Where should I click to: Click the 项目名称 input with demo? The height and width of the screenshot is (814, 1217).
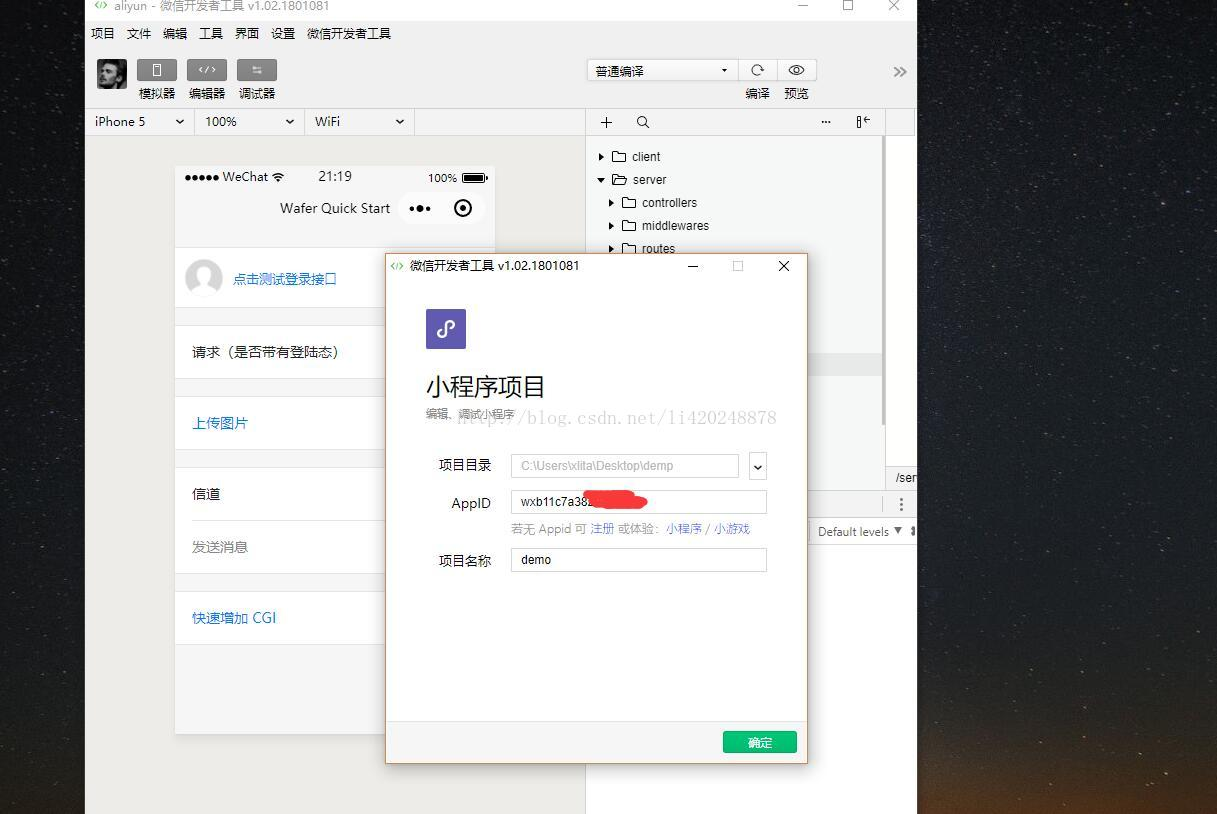pos(639,560)
